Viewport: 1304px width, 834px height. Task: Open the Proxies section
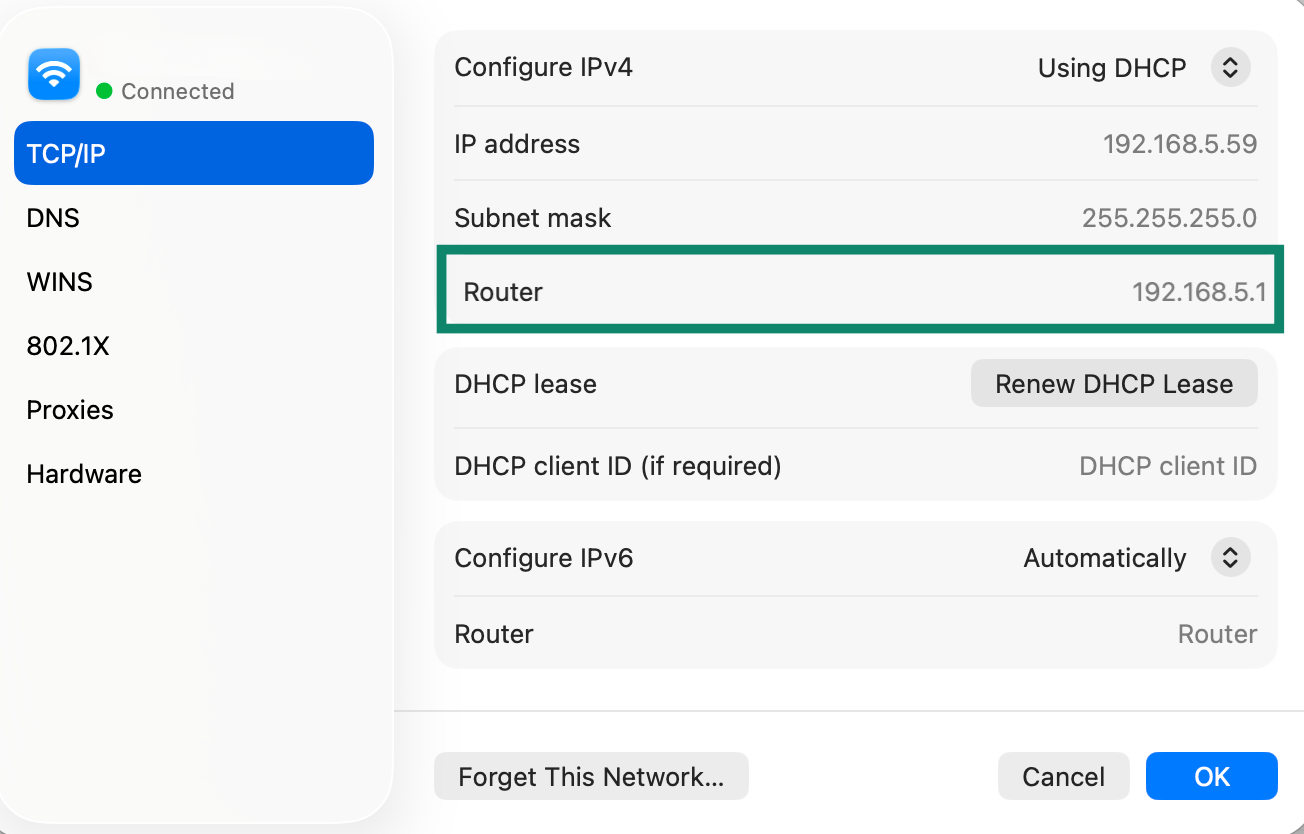[x=70, y=410]
